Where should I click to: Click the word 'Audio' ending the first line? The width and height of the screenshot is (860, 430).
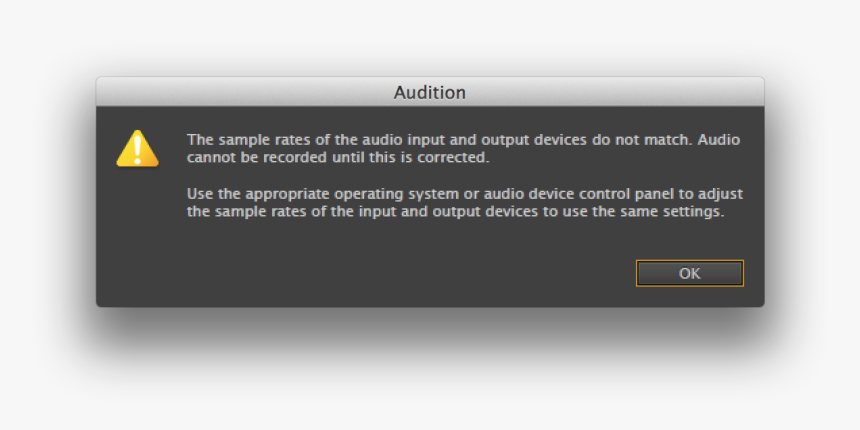719,139
